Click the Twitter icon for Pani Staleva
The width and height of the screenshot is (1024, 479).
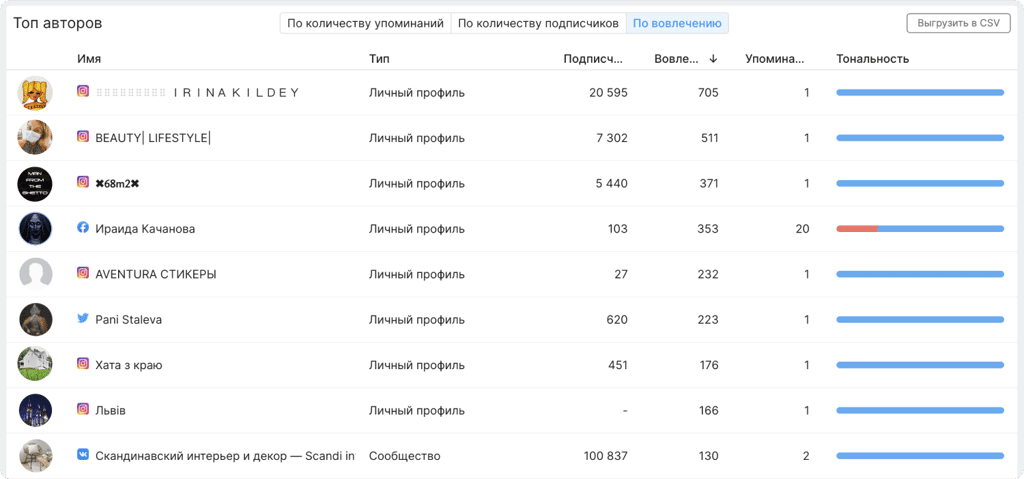[83, 319]
